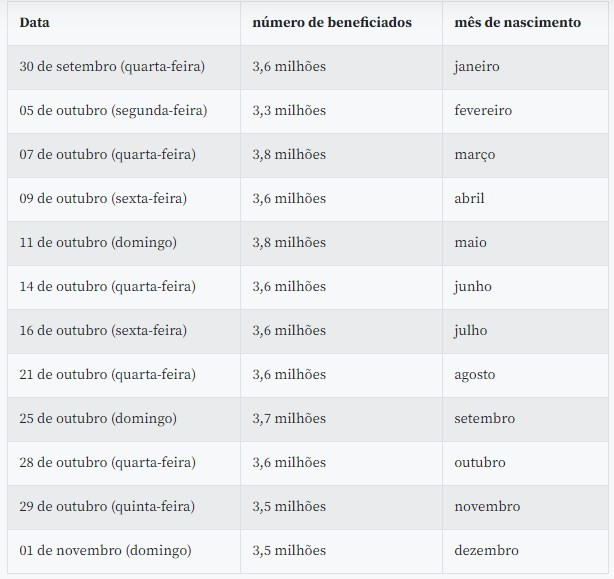Click the "fevereiro" month cell

(483, 110)
